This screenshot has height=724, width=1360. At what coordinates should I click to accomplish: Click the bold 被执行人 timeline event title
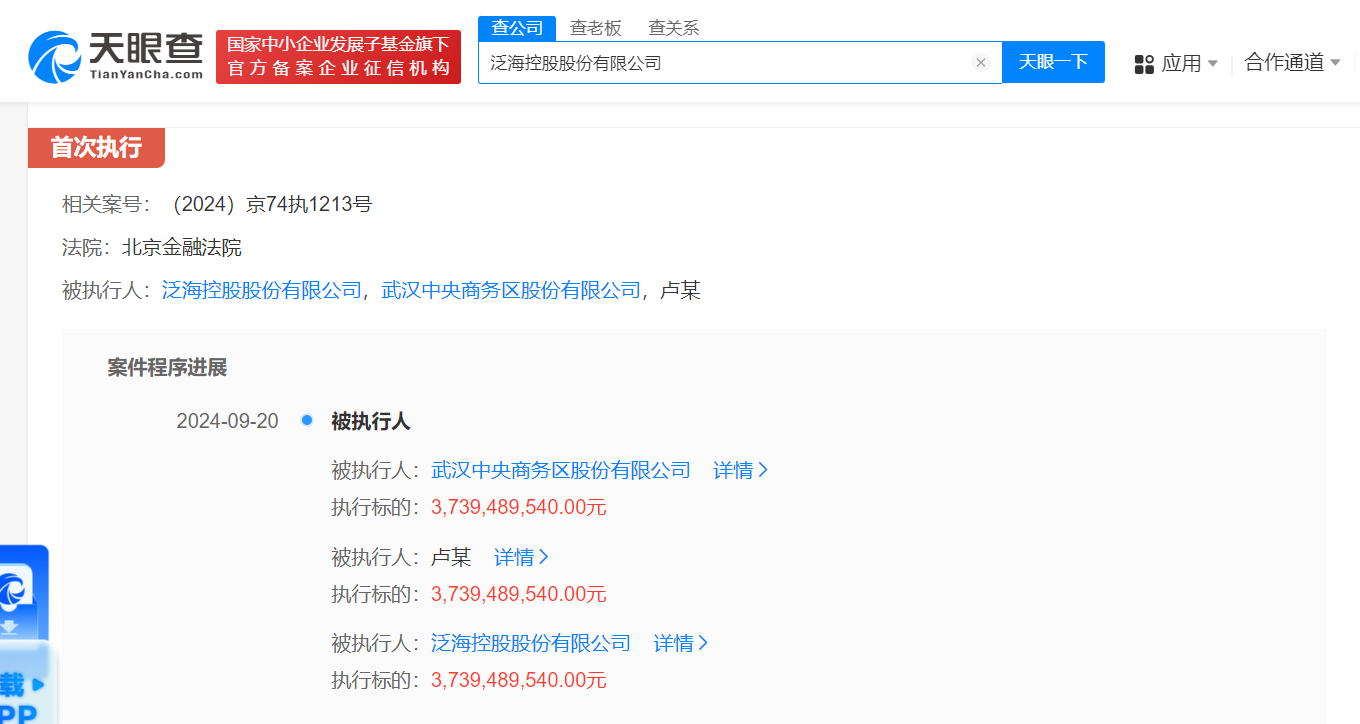pyautogui.click(x=371, y=421)
